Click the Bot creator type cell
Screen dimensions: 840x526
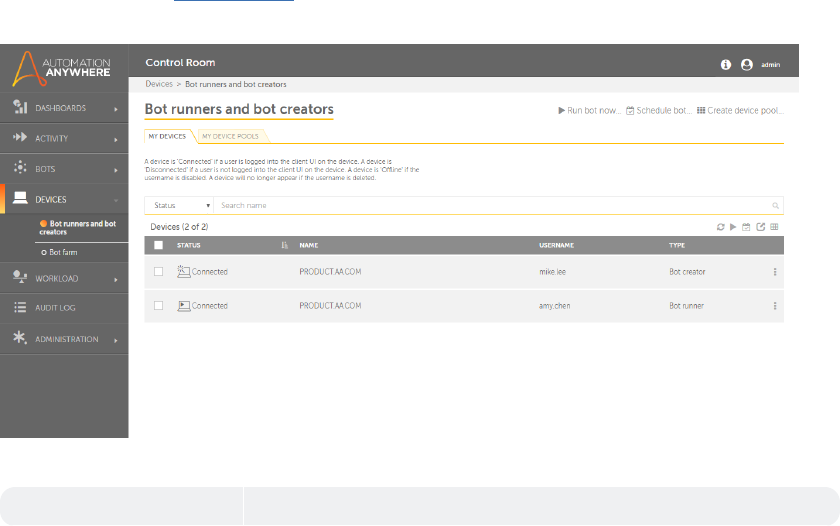click(x=687, y=272)
